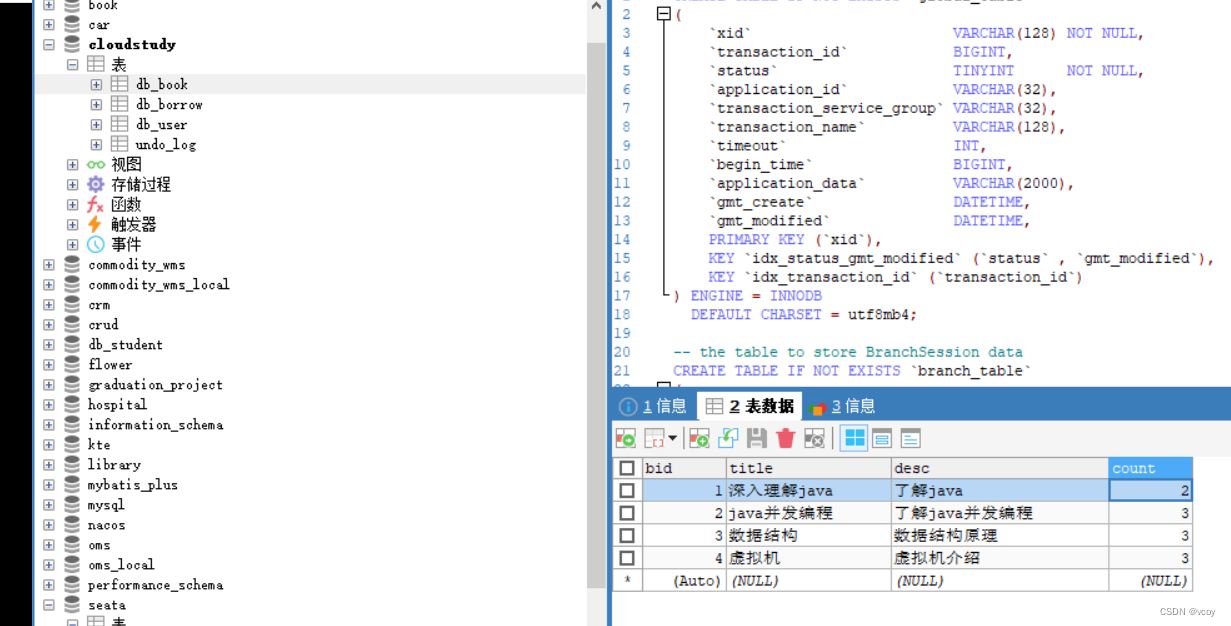Screen dimensions: 1231x626
Task: Click the mysql database cylinder icon
Action: 71,504
